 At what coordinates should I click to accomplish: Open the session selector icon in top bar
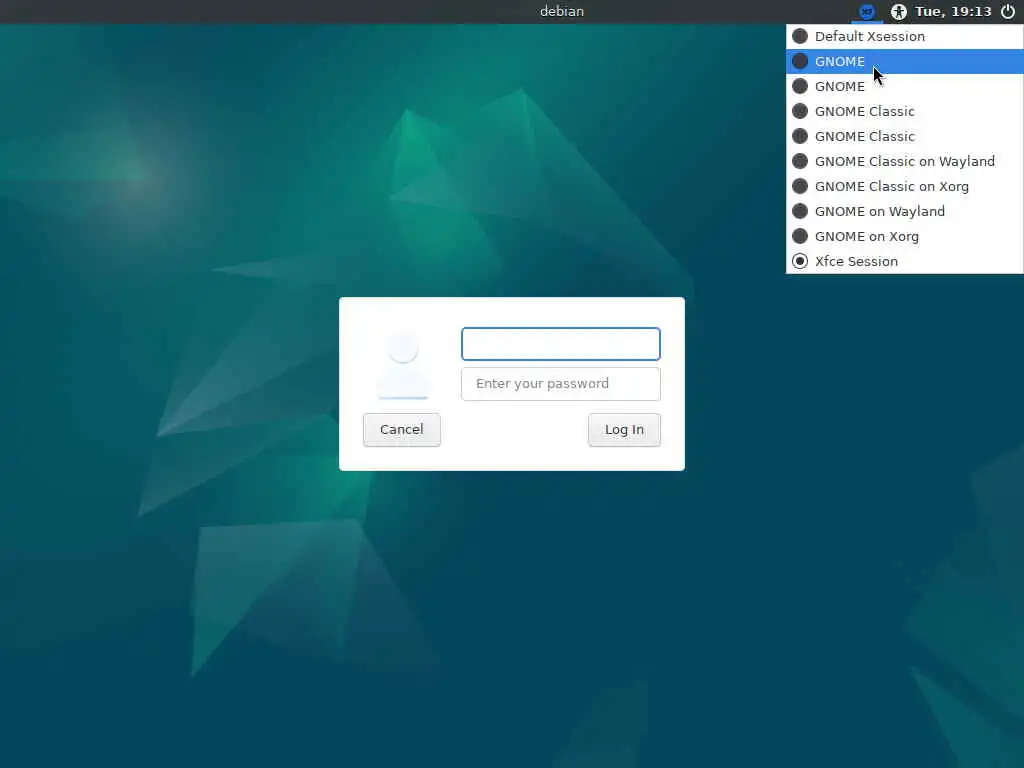pos(867,12)
